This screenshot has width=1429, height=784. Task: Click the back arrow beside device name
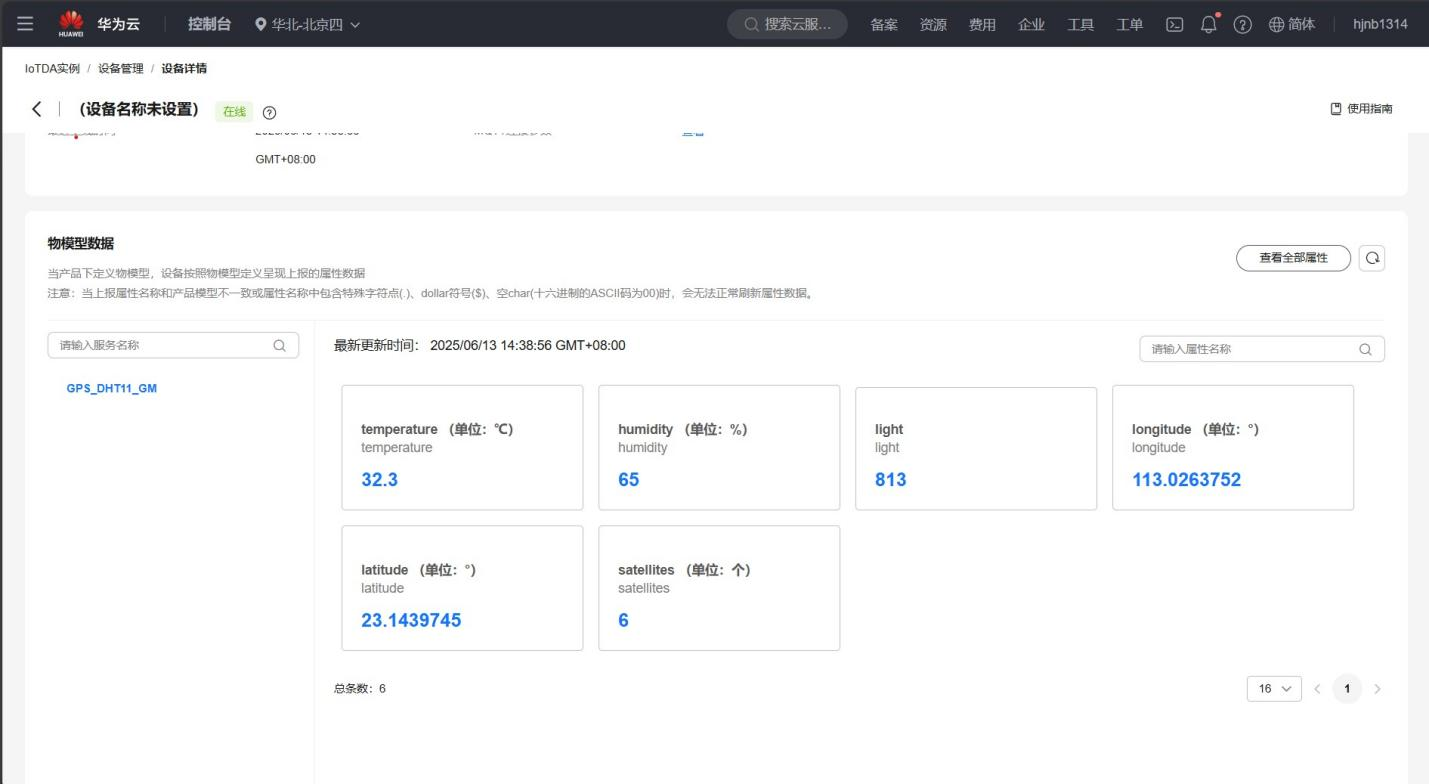37,110
